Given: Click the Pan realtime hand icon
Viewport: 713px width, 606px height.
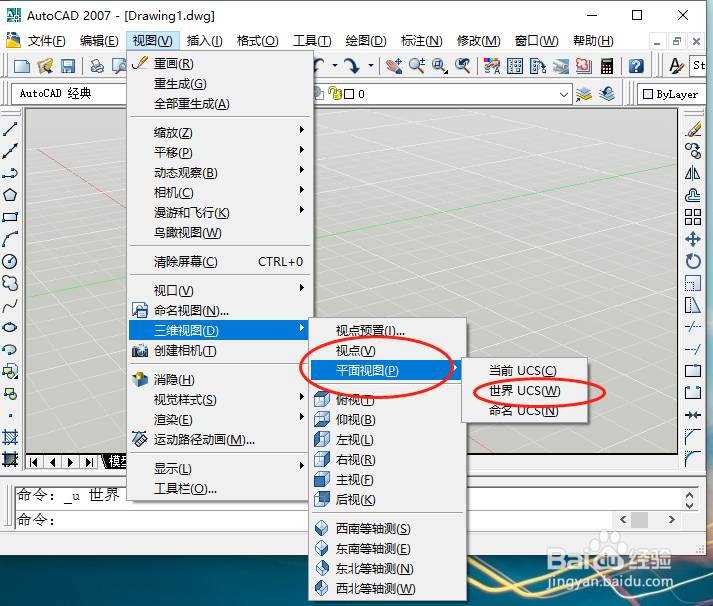Looking at the screenshot, I should click(x=394, y=66).
